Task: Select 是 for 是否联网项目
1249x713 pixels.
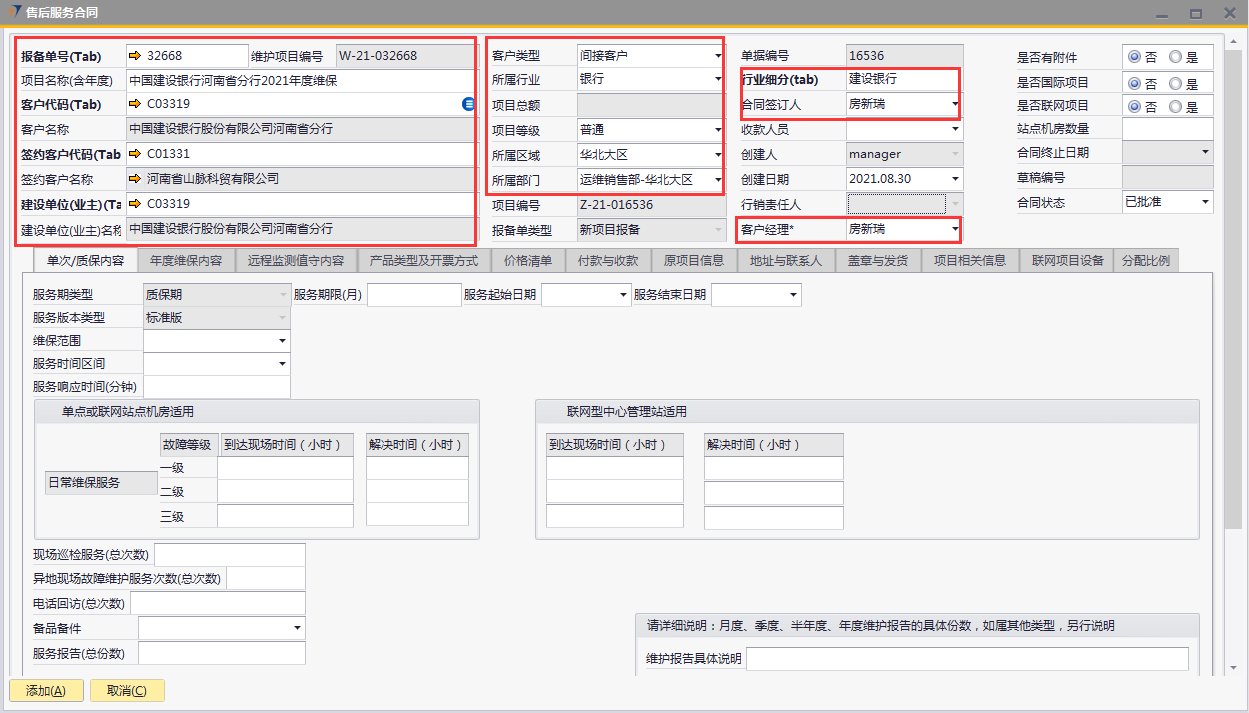Action: point(1175,107)
